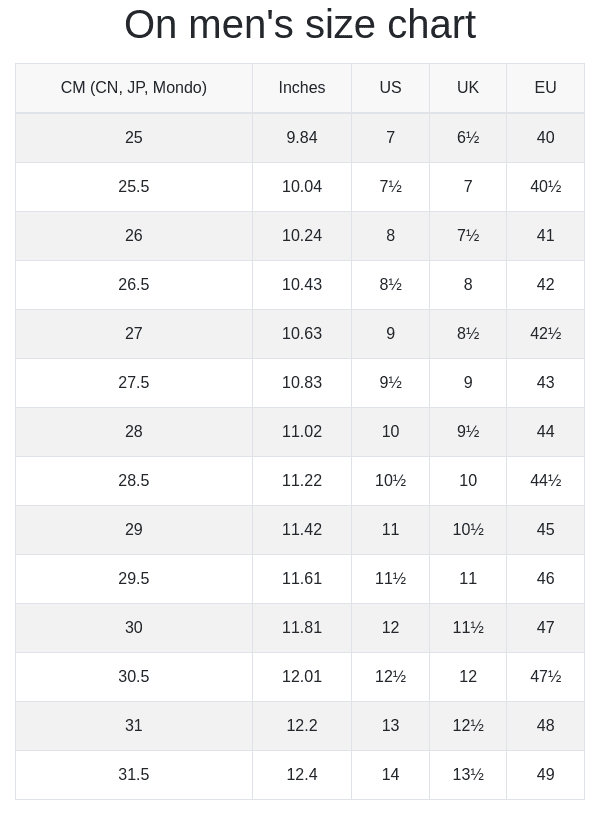
Task: Select the 9.84 inches cell
Action: [x=302, y=138]
